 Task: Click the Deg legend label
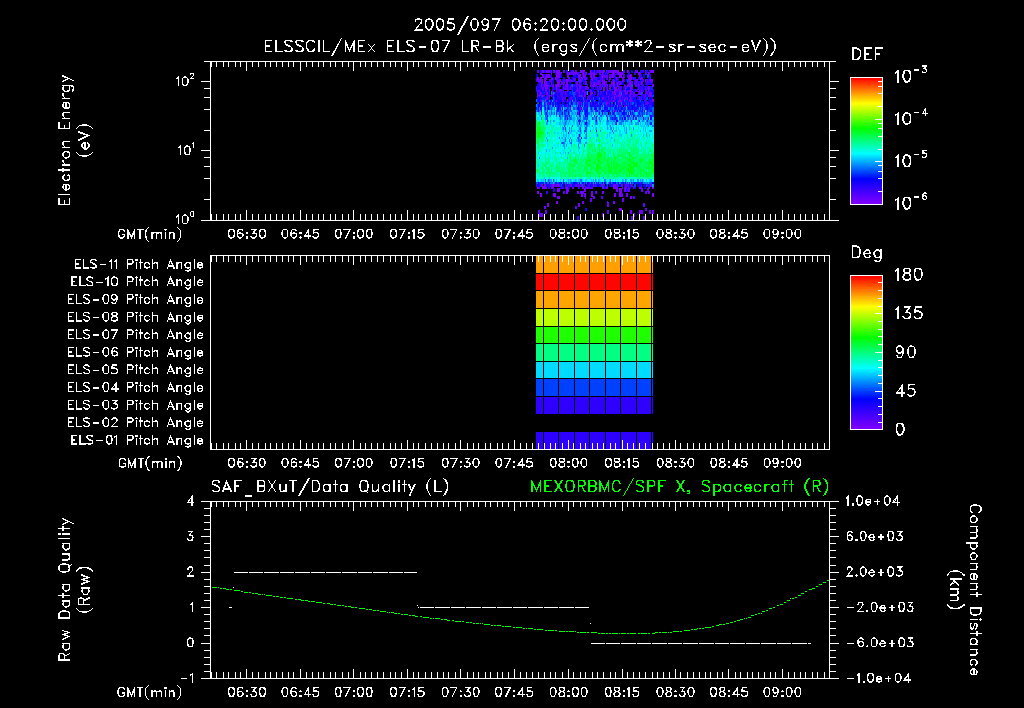(867, 253)
